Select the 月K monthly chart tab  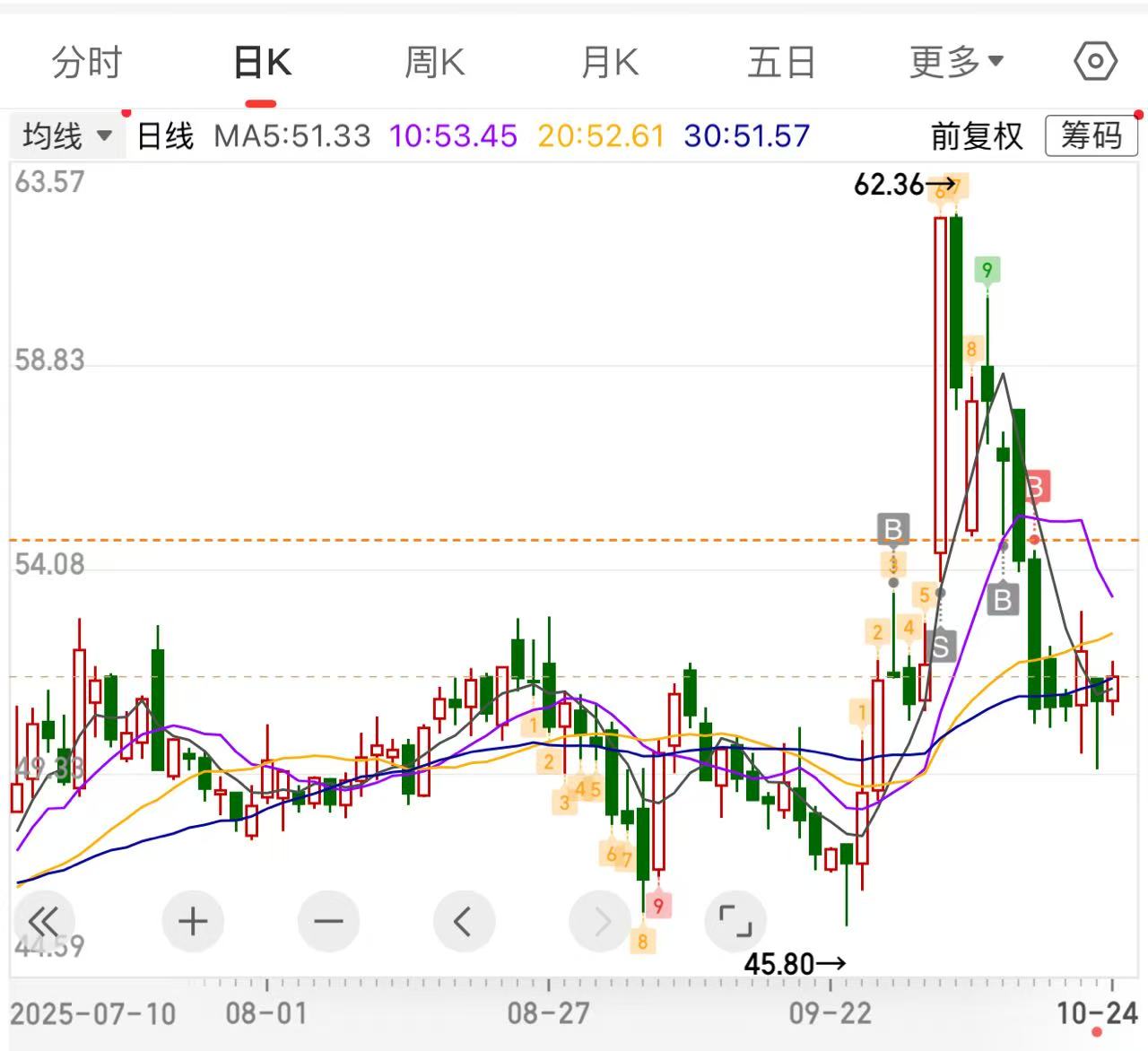point(609,62)
